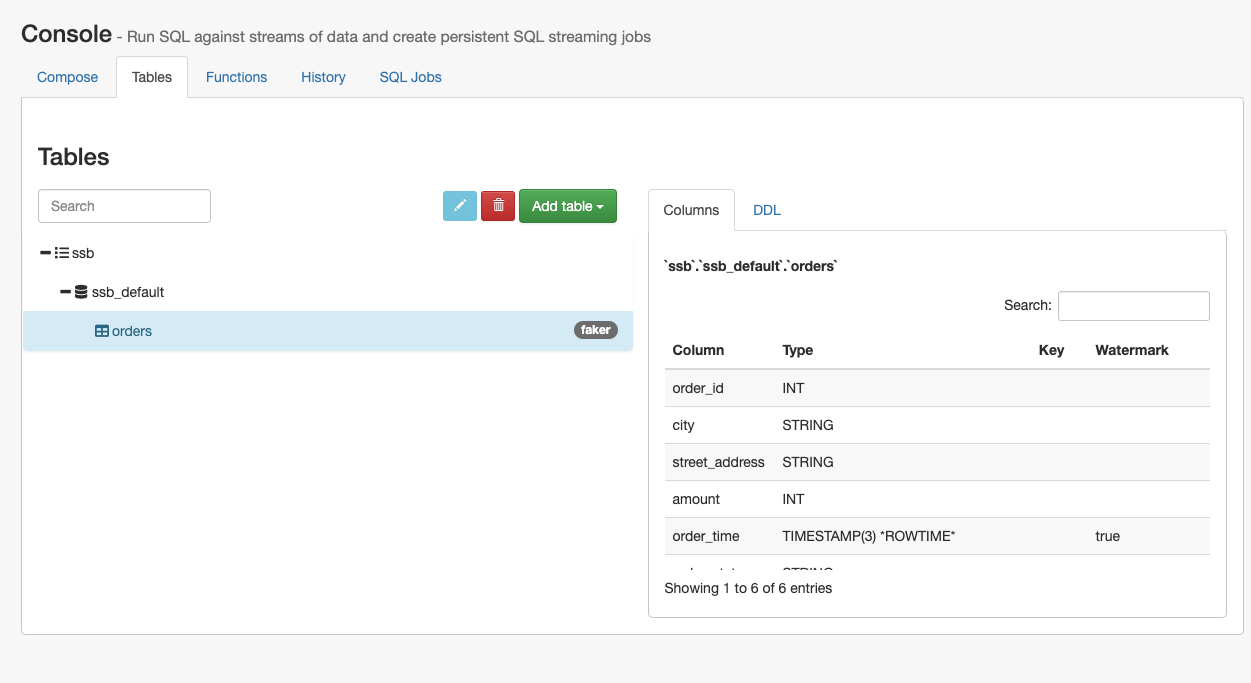This screenshot has width=1251, height=683.
Task: Go to the History tab
Action: click(x=323, y=77)
